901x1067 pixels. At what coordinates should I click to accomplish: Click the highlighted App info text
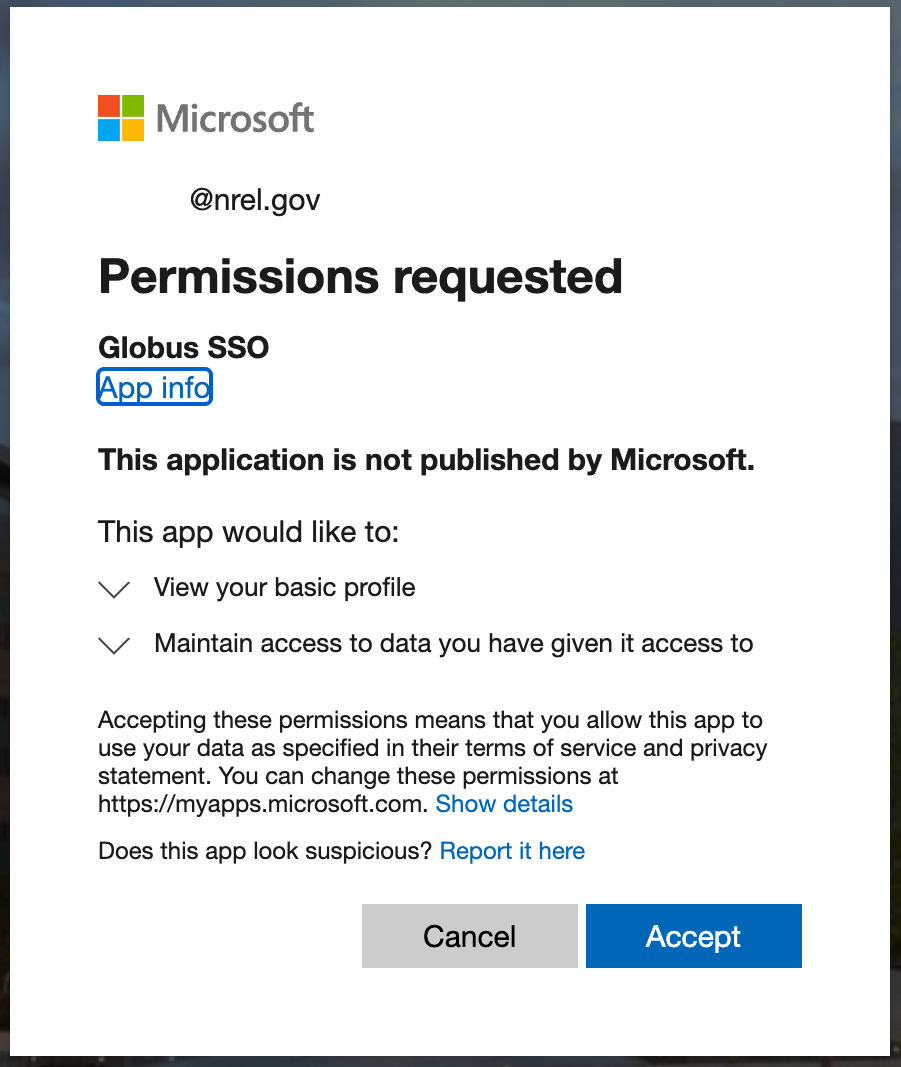[x=154, y=387]
